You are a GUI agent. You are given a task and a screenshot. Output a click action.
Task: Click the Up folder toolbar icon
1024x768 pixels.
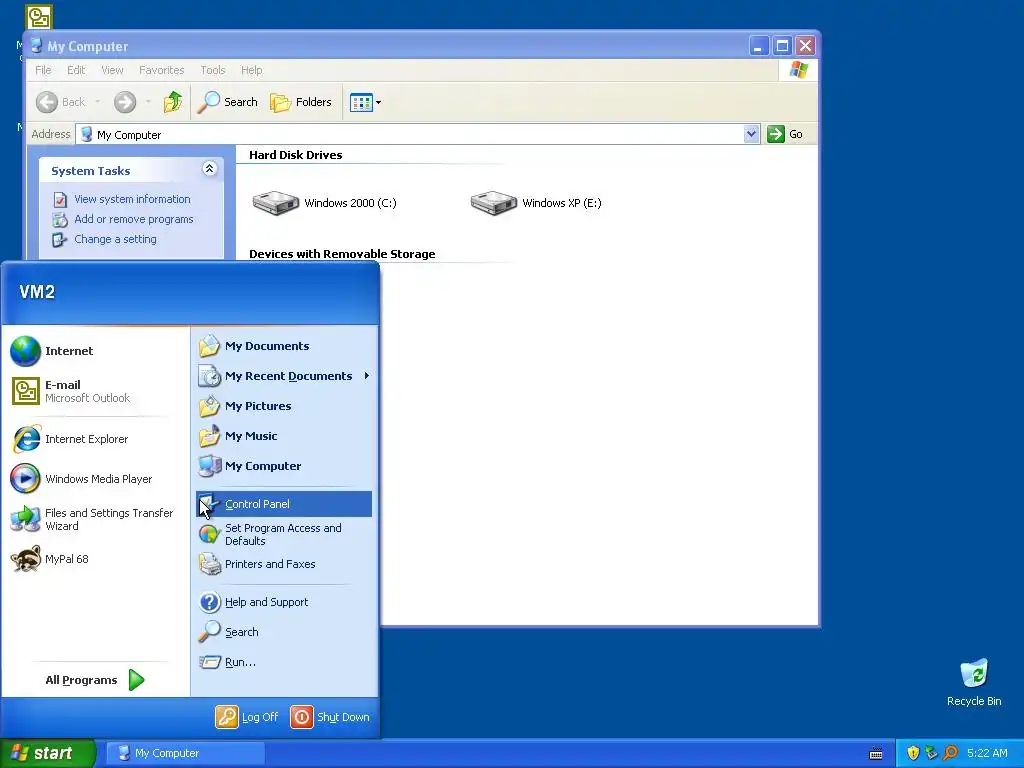[173, 102]
